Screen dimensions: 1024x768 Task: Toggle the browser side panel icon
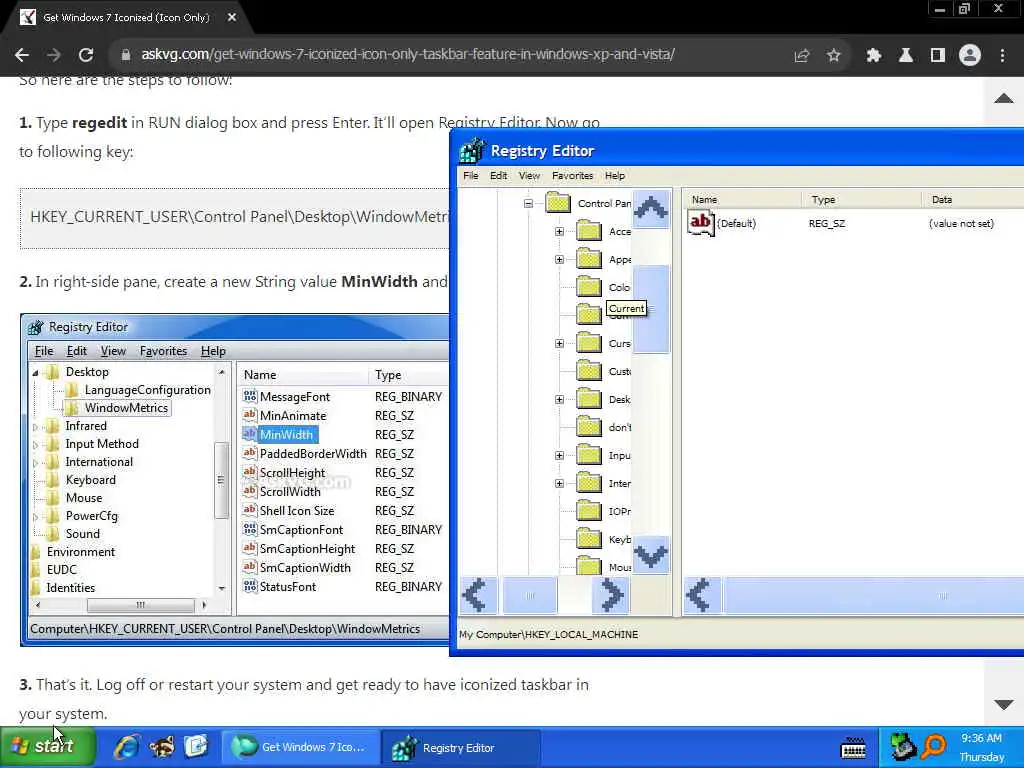click(938, 56)
